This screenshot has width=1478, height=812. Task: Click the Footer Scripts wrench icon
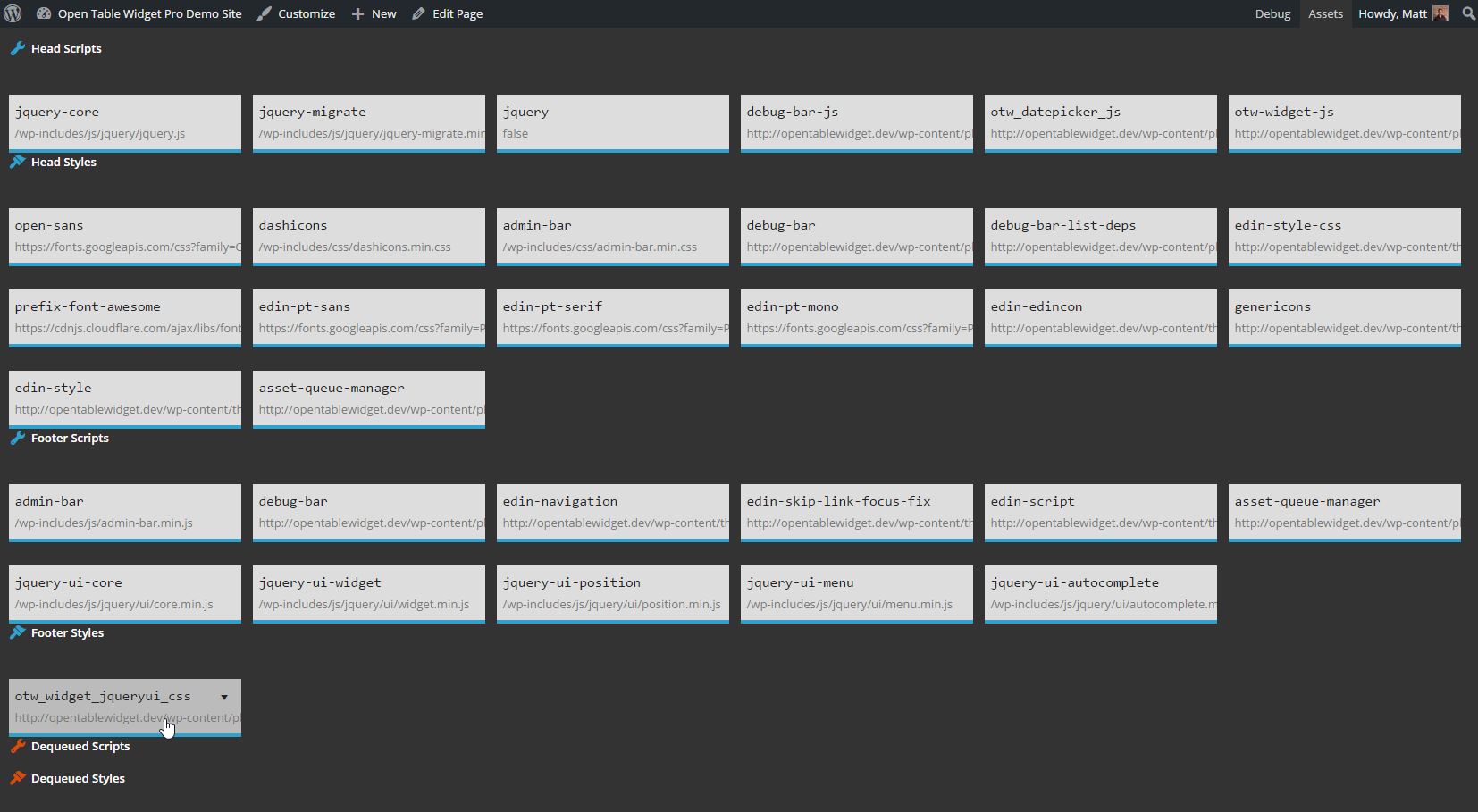click(17, 438)
